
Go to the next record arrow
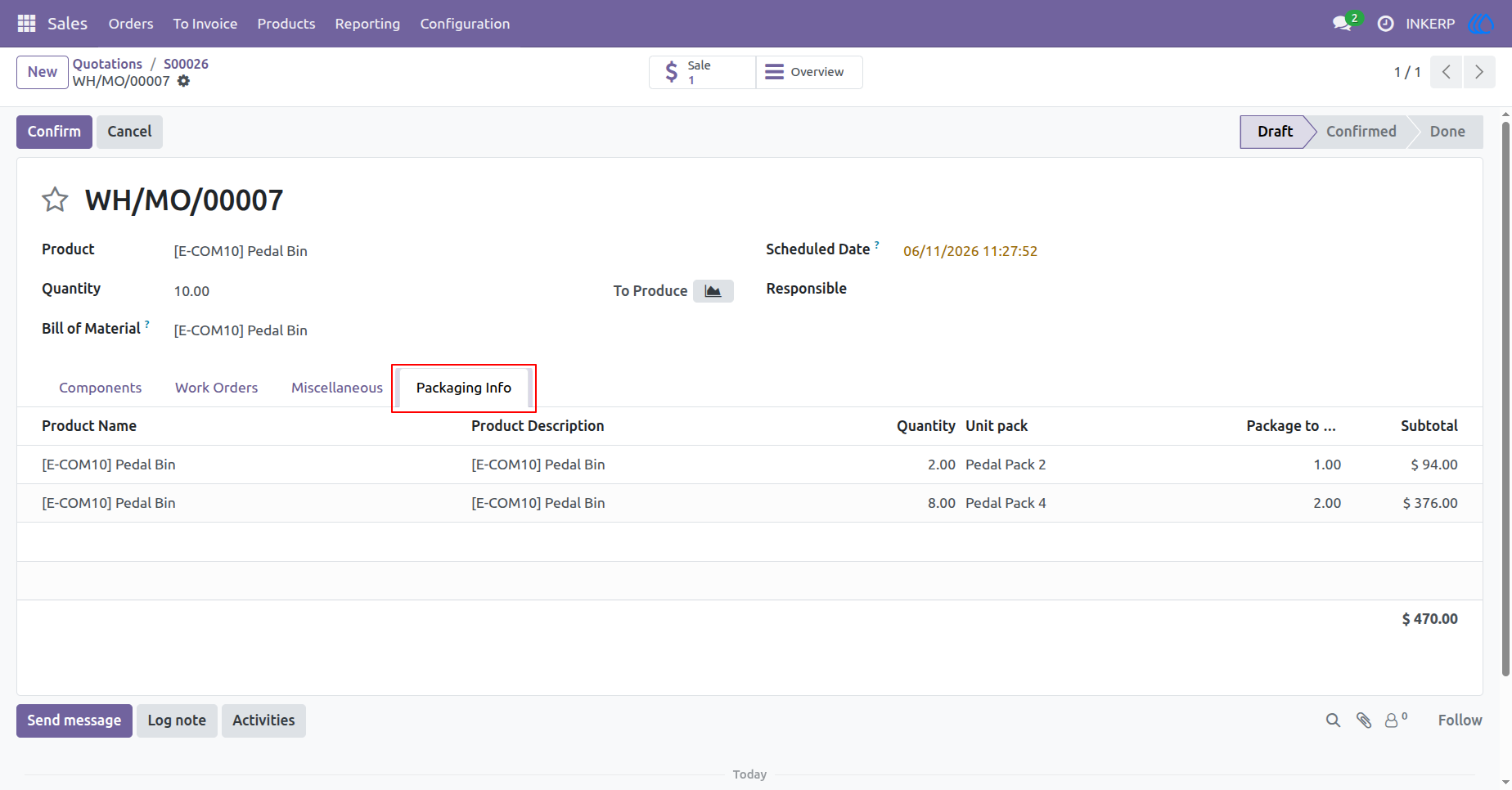coord(1479,72)
